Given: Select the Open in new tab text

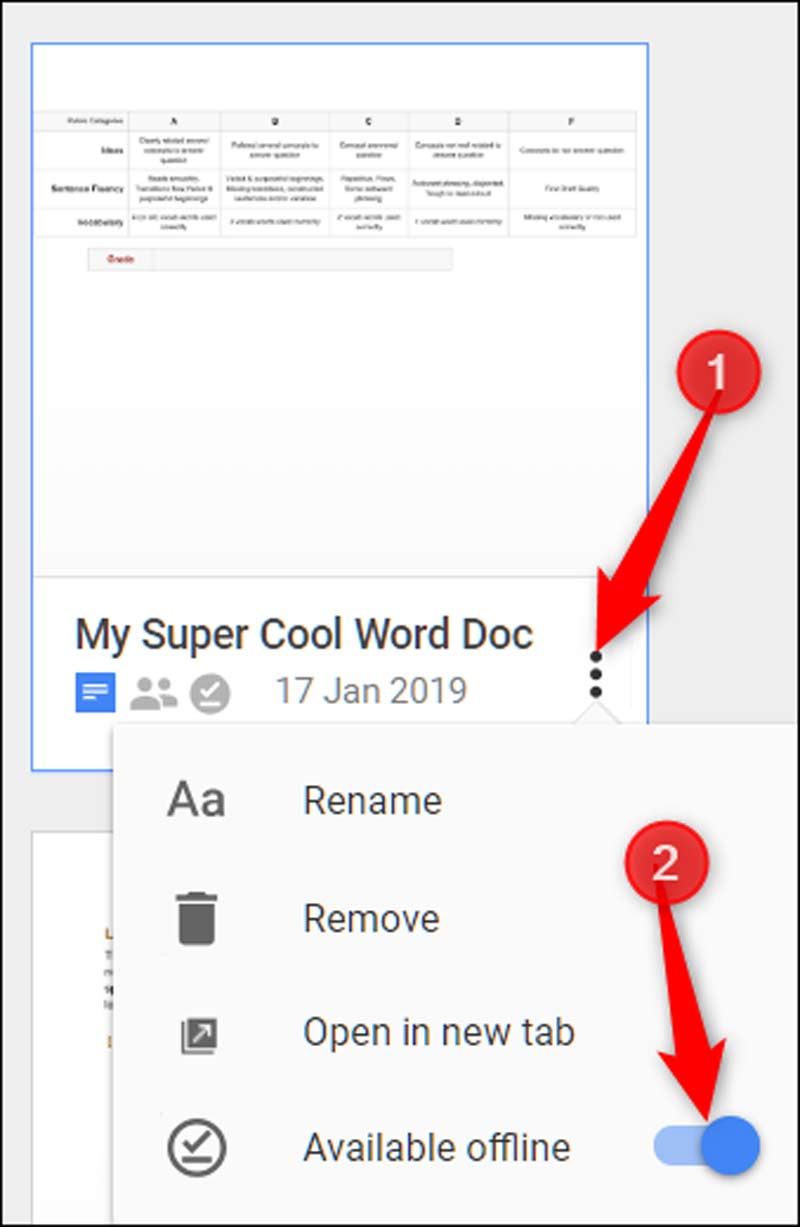Looking at the screenshot, I should coord(439,1033).
